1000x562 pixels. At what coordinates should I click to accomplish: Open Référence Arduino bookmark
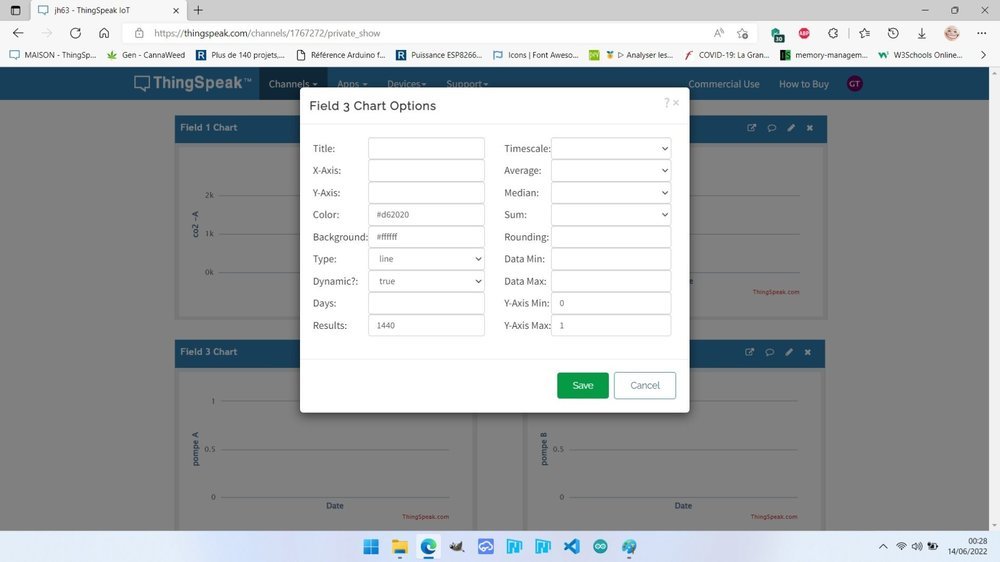341,55
